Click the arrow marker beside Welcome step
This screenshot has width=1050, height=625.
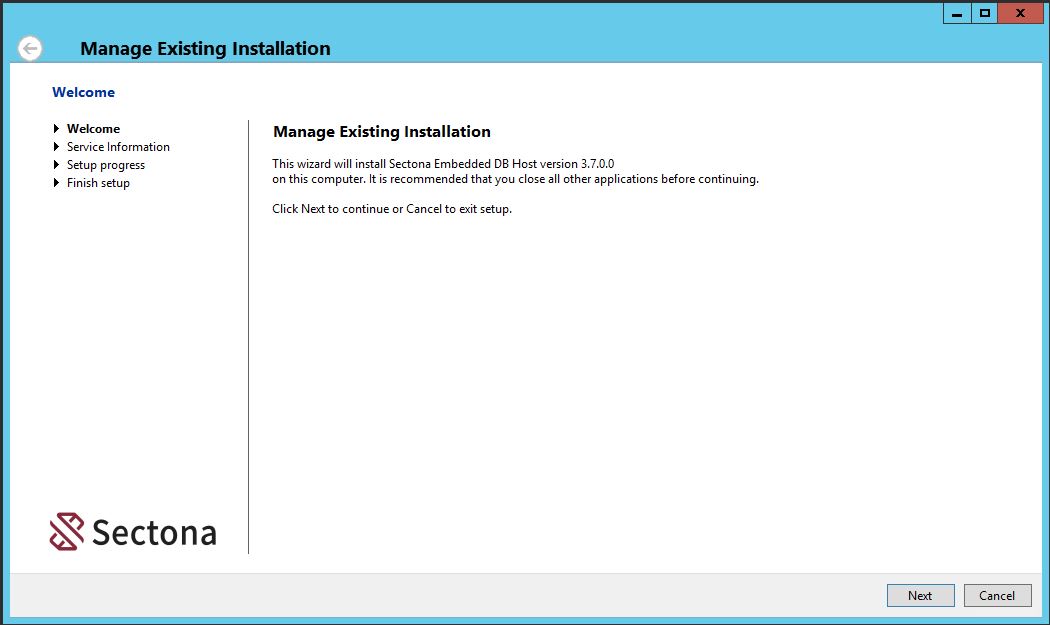[x=57, y=129]
